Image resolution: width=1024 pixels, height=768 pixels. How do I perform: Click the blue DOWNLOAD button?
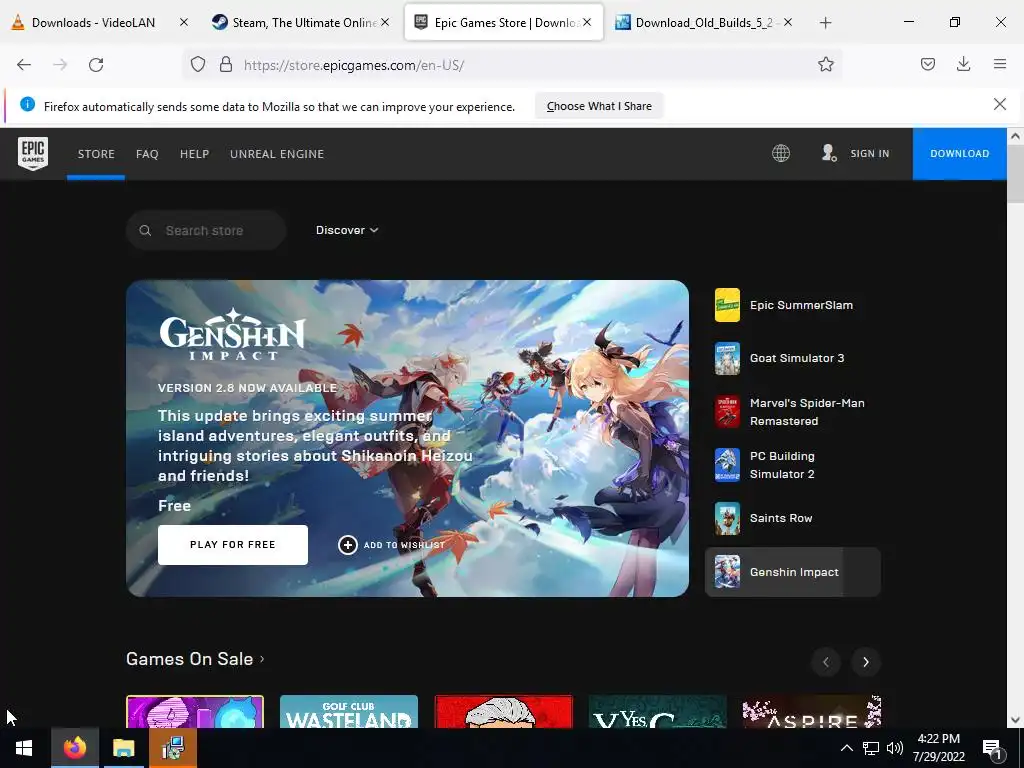point(959,153)
